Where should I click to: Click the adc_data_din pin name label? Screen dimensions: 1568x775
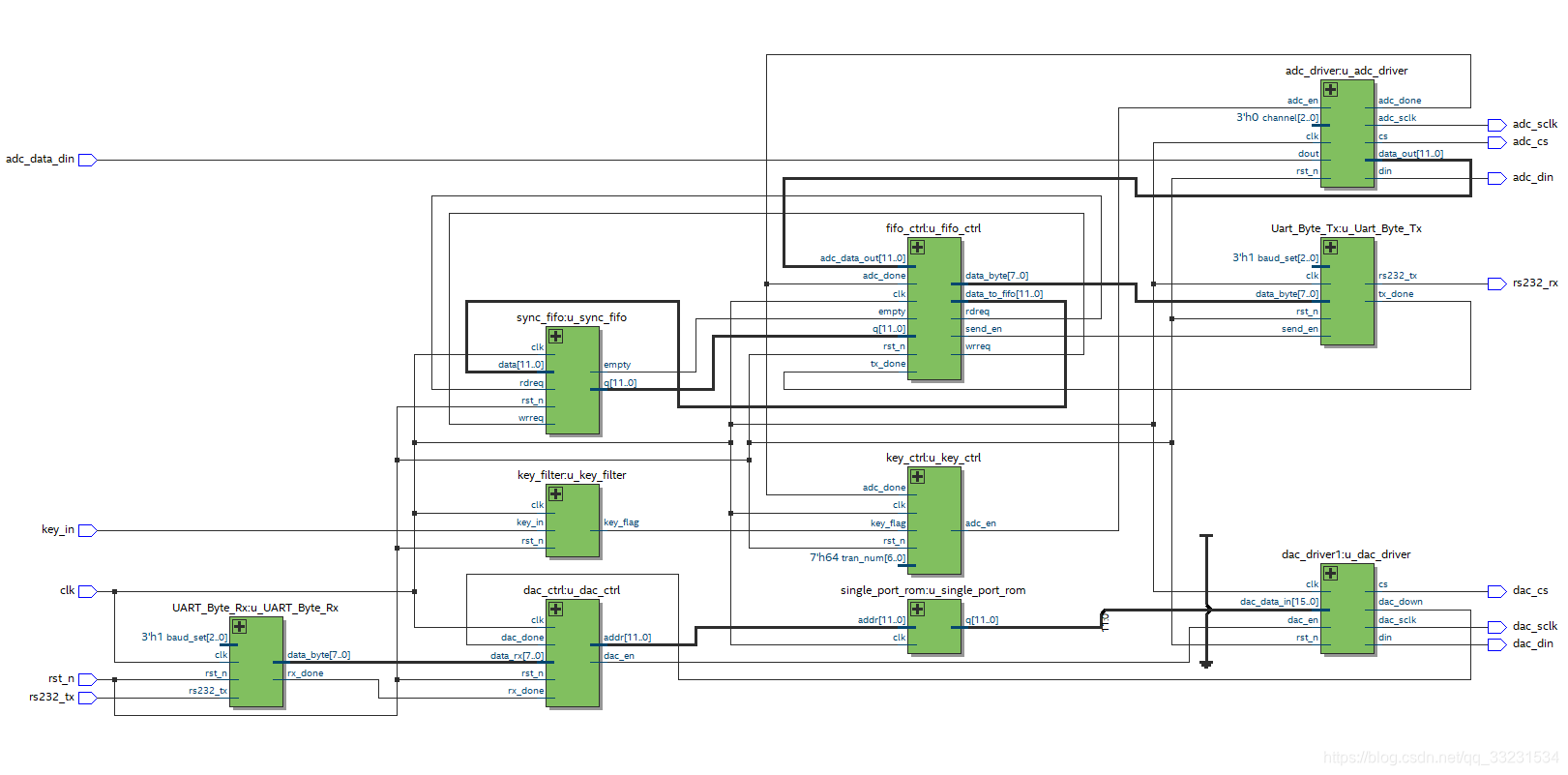pyautogui.click(x=40, y=159)
